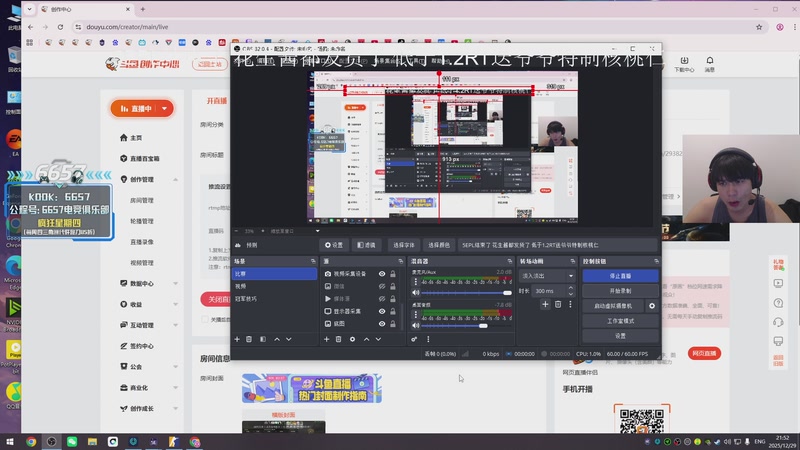800x450 pixels.
Task: Move scene up arrow in scenes panel
Action: point(277,339)
